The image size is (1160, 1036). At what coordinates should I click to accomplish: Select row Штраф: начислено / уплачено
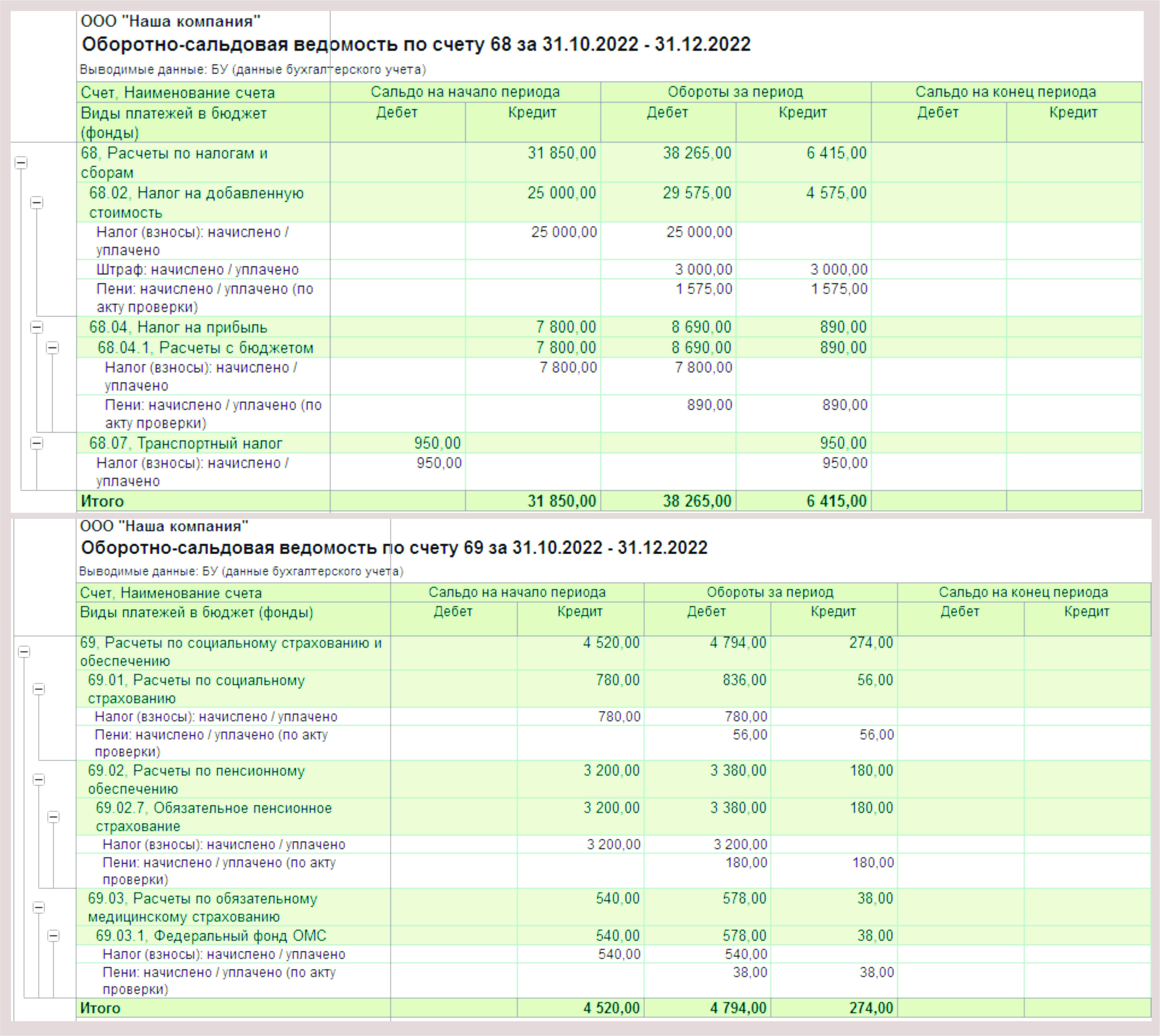coord(609,269)
